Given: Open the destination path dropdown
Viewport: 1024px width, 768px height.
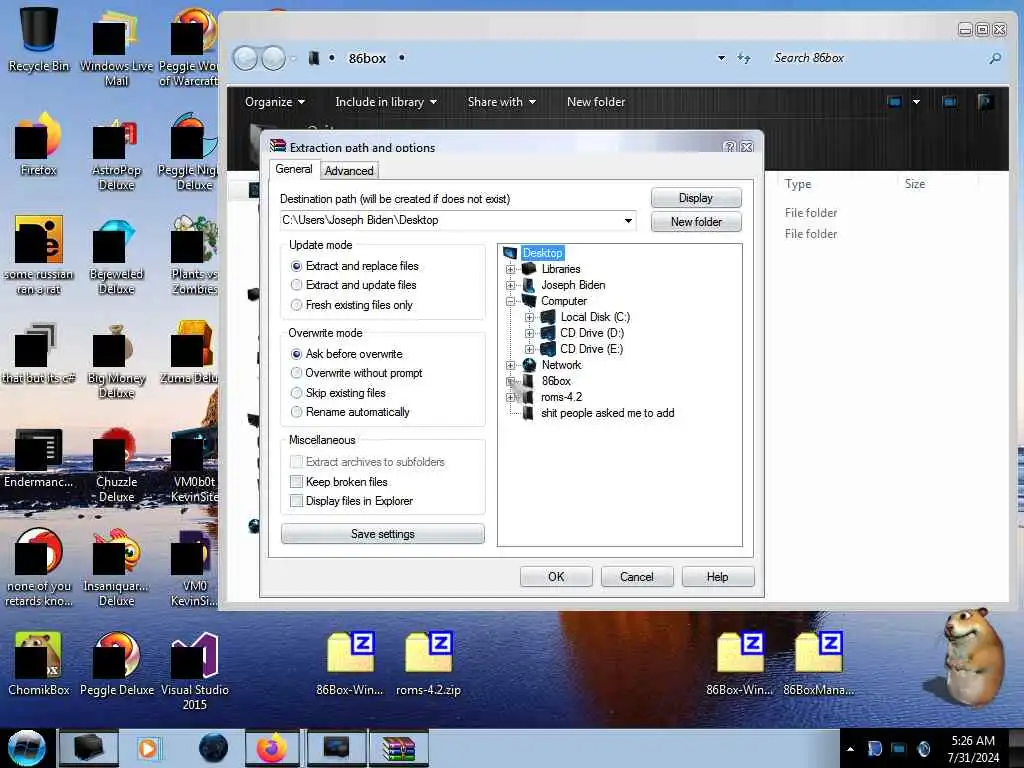Looking at the screenshot, I should (628, 221).
